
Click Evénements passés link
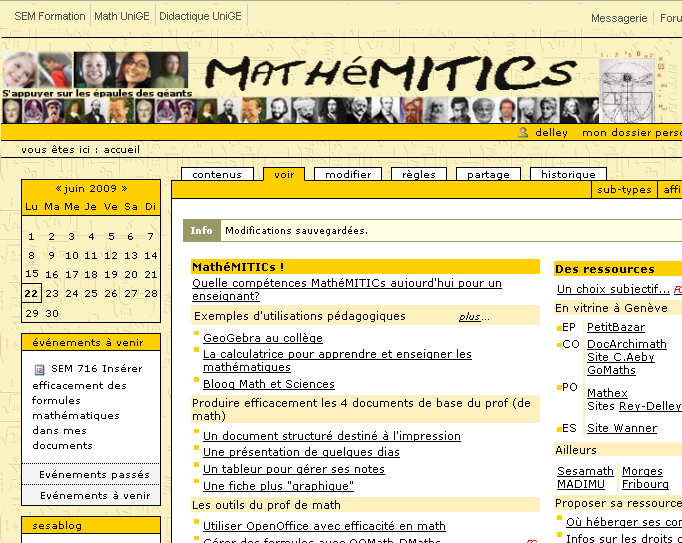[94, 475]
